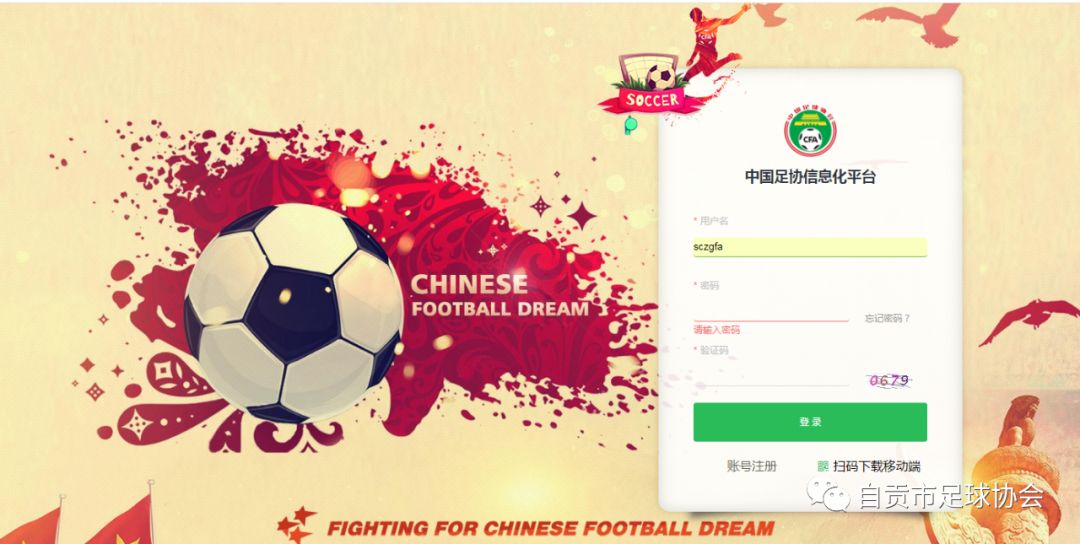Screen dimensions: 1080x544
Task: Click 扫码下载移动端 mobile download link
Action: tap(876, 466)
